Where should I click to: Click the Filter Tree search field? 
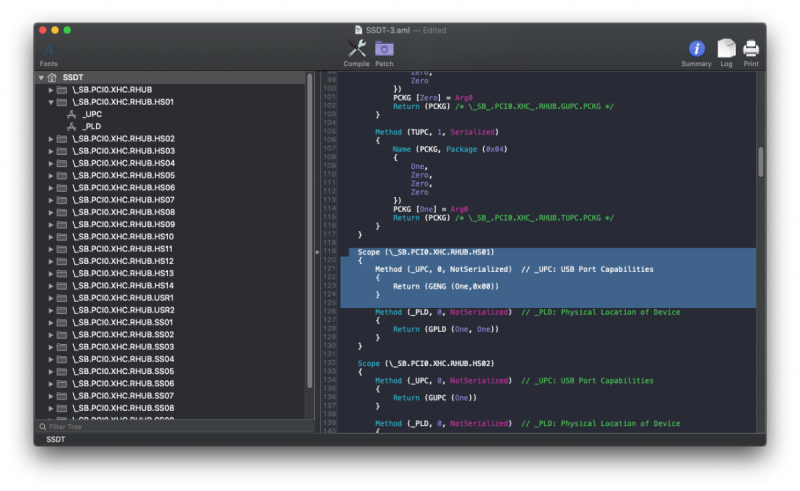[x=170, y=426]
